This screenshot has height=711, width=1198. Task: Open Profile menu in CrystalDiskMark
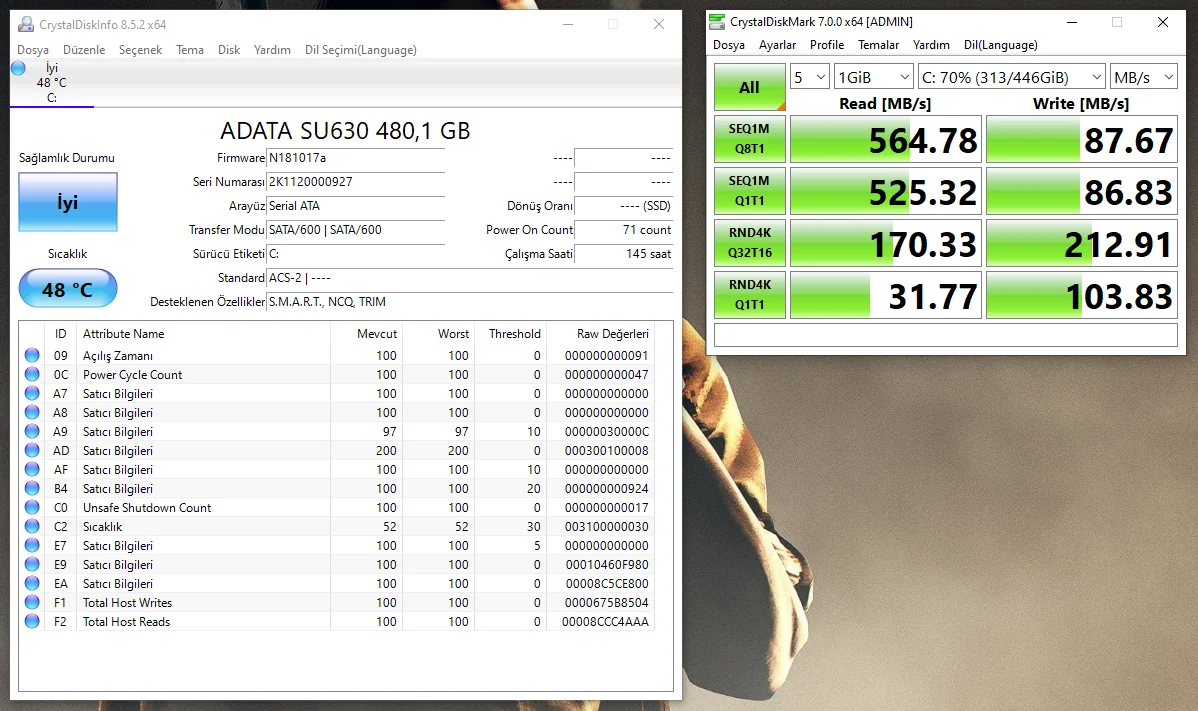pyautogui.click(x=827, y=45)
